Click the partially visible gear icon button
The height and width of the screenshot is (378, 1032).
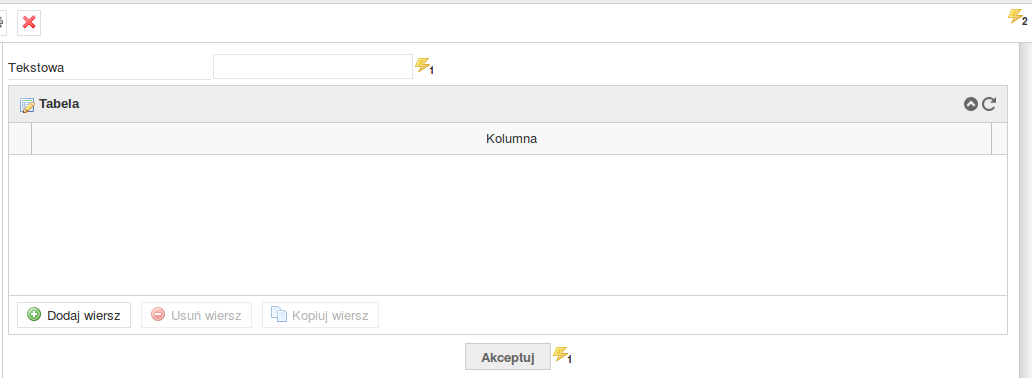[3, 22]
